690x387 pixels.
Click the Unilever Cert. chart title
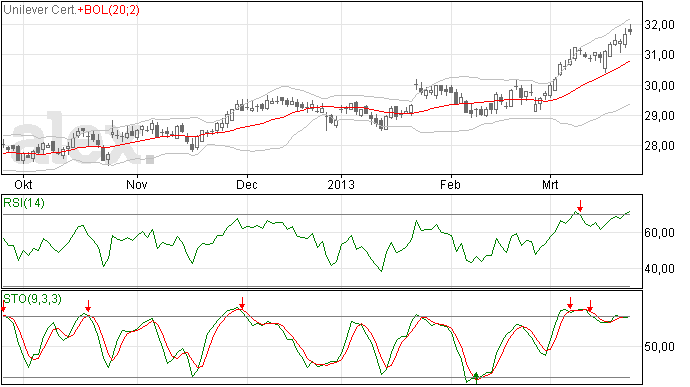[x=40, y=10]
